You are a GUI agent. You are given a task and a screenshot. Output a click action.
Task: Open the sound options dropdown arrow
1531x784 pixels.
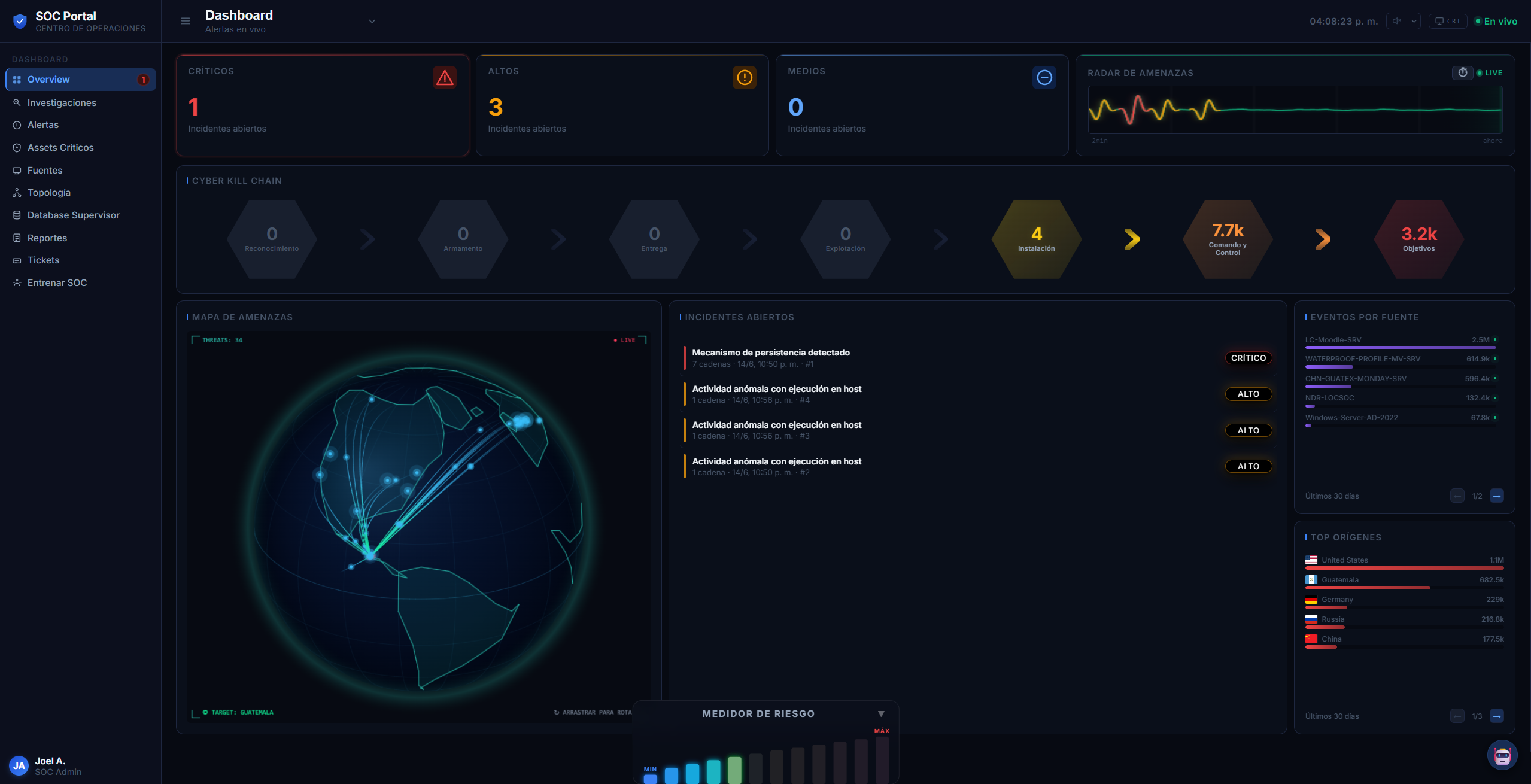(1414, 21)
